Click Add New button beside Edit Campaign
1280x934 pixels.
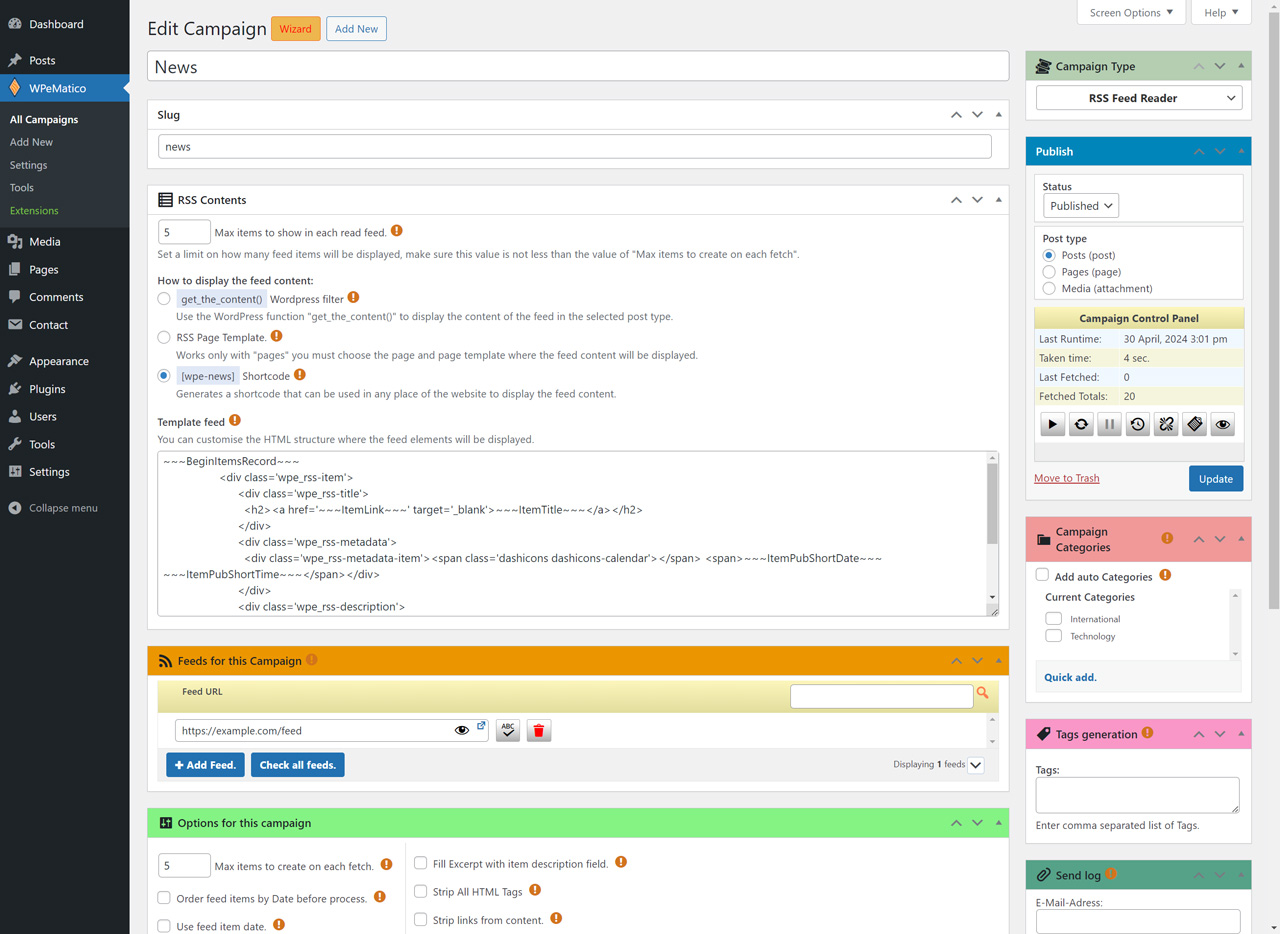[356, 29]
